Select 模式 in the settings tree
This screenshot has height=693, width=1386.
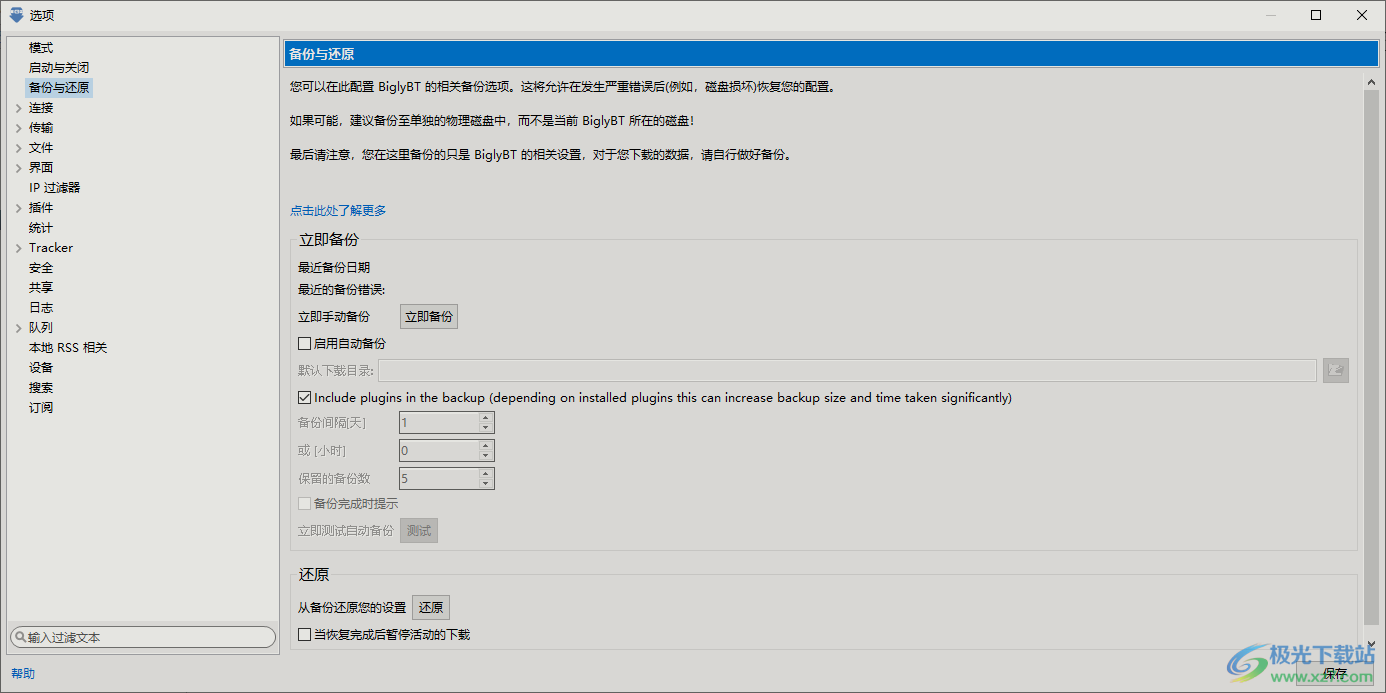point(41,48)
